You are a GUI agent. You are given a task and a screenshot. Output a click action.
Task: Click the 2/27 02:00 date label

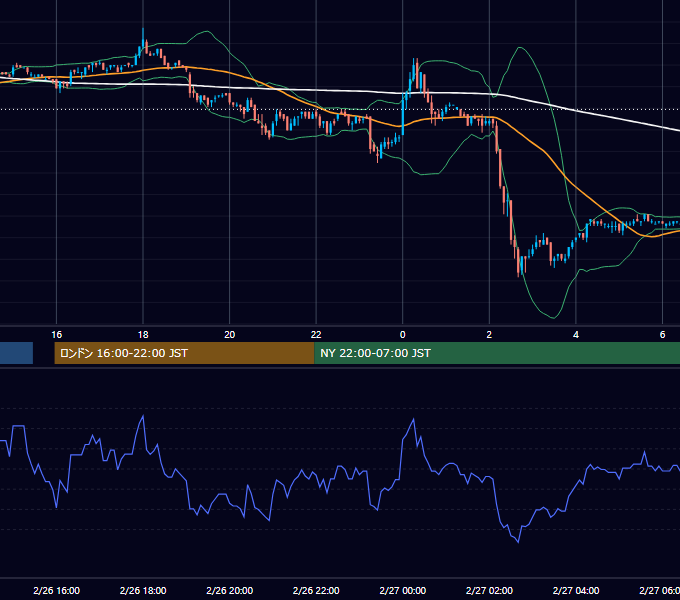[489, 590]
